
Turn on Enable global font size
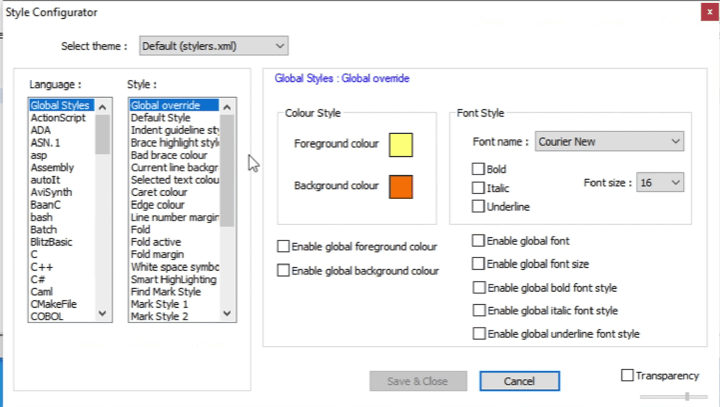tap(479, 264)
